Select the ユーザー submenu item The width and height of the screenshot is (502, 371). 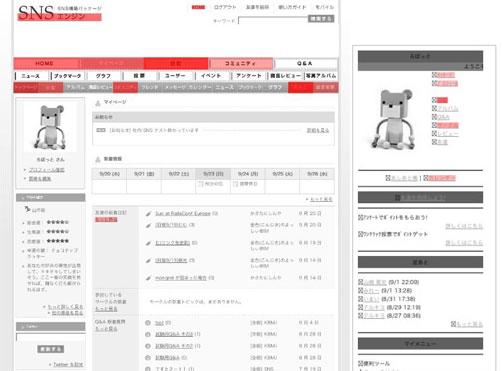click(x=175, y=76)
